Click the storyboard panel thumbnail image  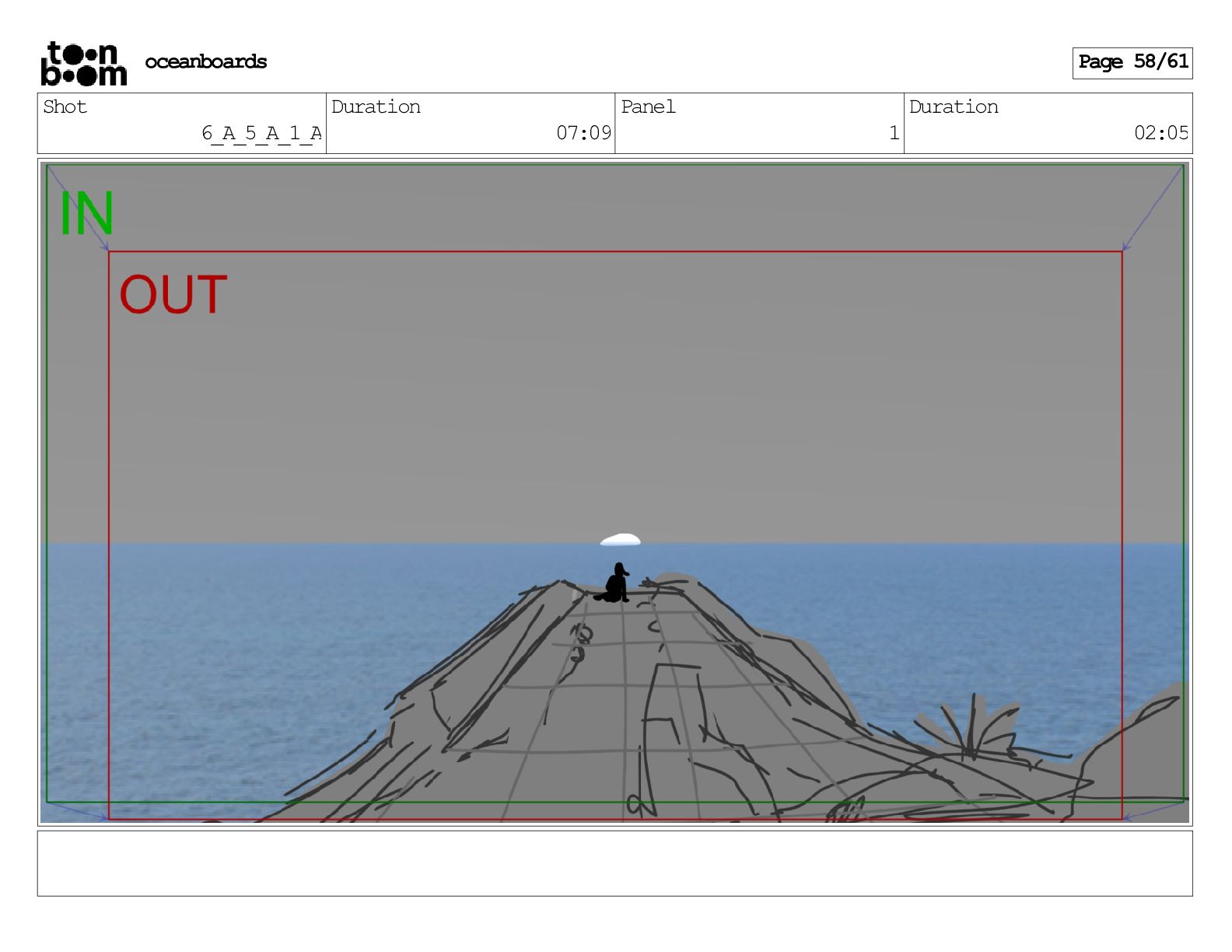[614, 492]
